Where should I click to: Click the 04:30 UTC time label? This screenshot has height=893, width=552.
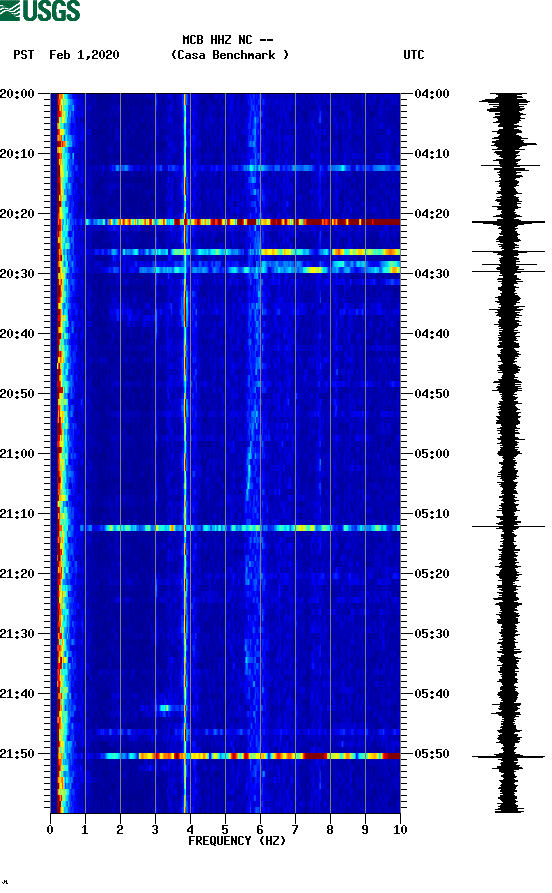tap(432, 273)
